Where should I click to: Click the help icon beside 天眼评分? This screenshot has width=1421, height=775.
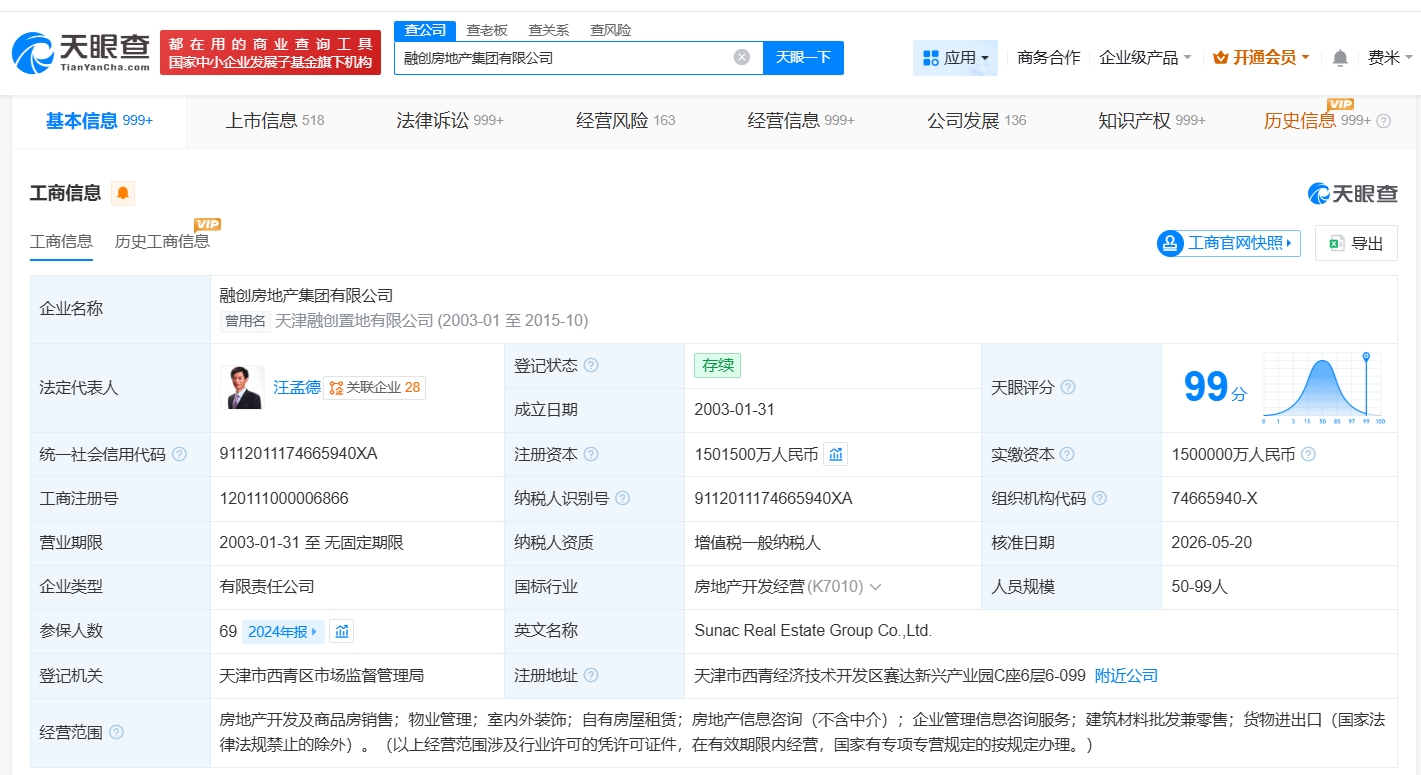(1068, 387)
